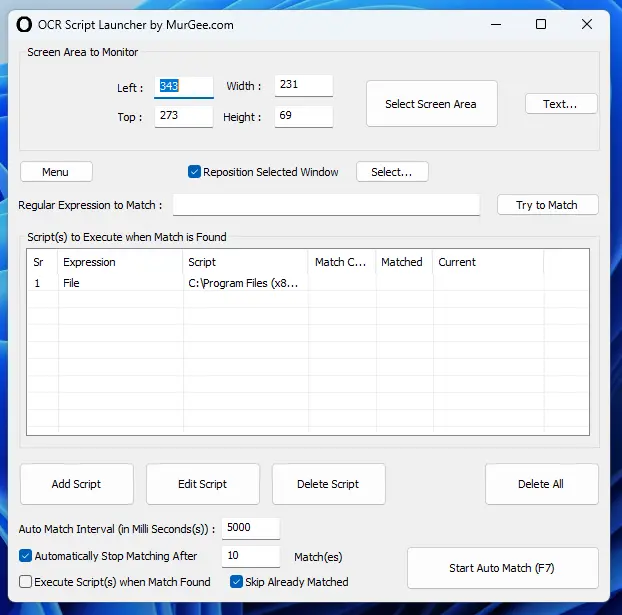This screenshot has width=622, height=615.
Task: Click Regular Expression to Match field
Action: [x=326, y=205]
